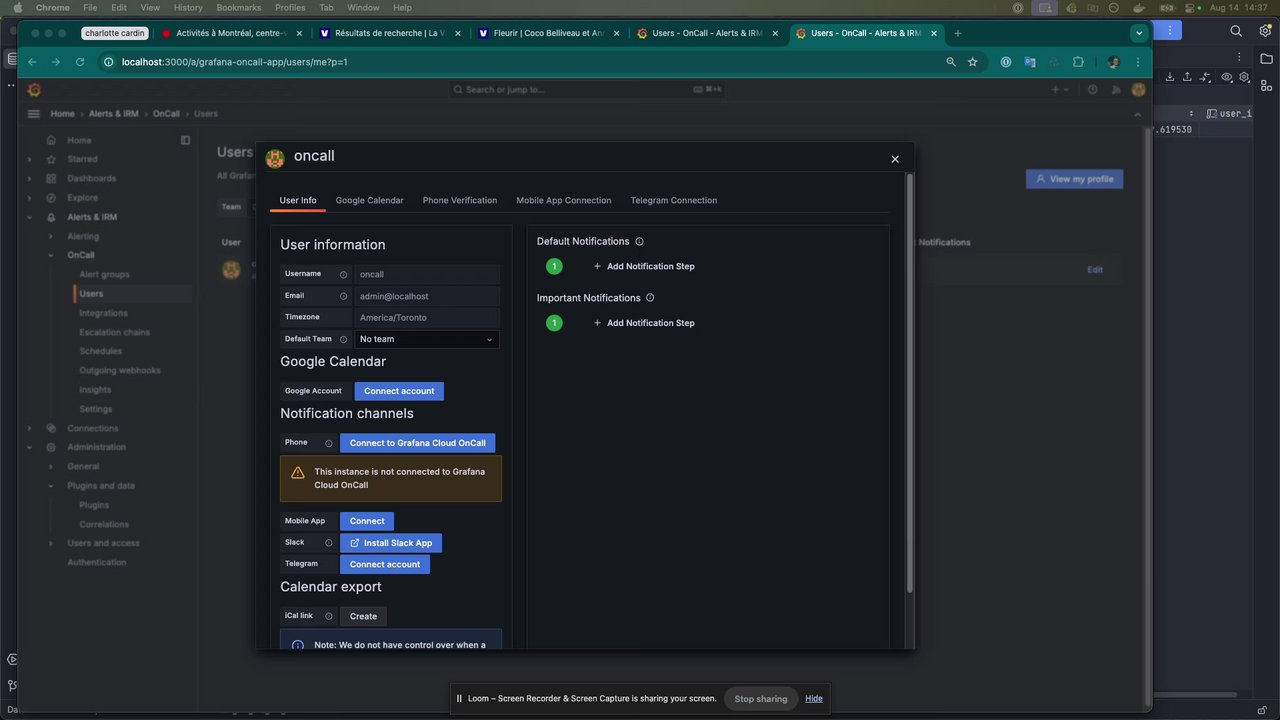This screenshot has height=720, width=1280.
Task: Add Notification Step under Default Notifications
Action: 644,267
